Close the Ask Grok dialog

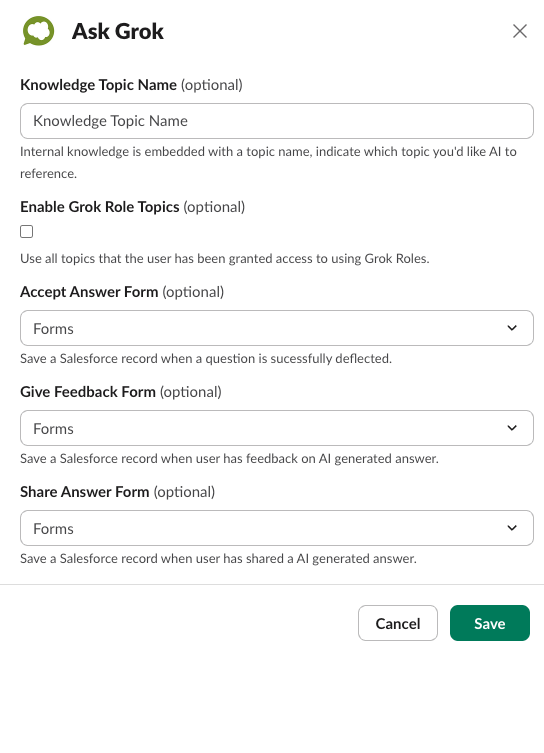click(520, 31)
